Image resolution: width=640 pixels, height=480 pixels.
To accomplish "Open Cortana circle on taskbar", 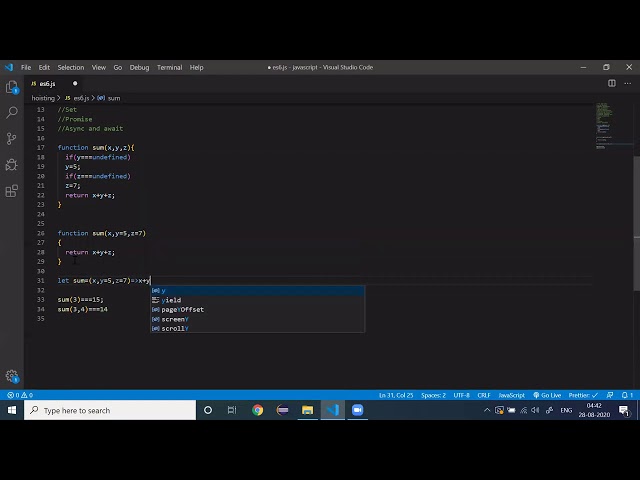I will 208,410.
